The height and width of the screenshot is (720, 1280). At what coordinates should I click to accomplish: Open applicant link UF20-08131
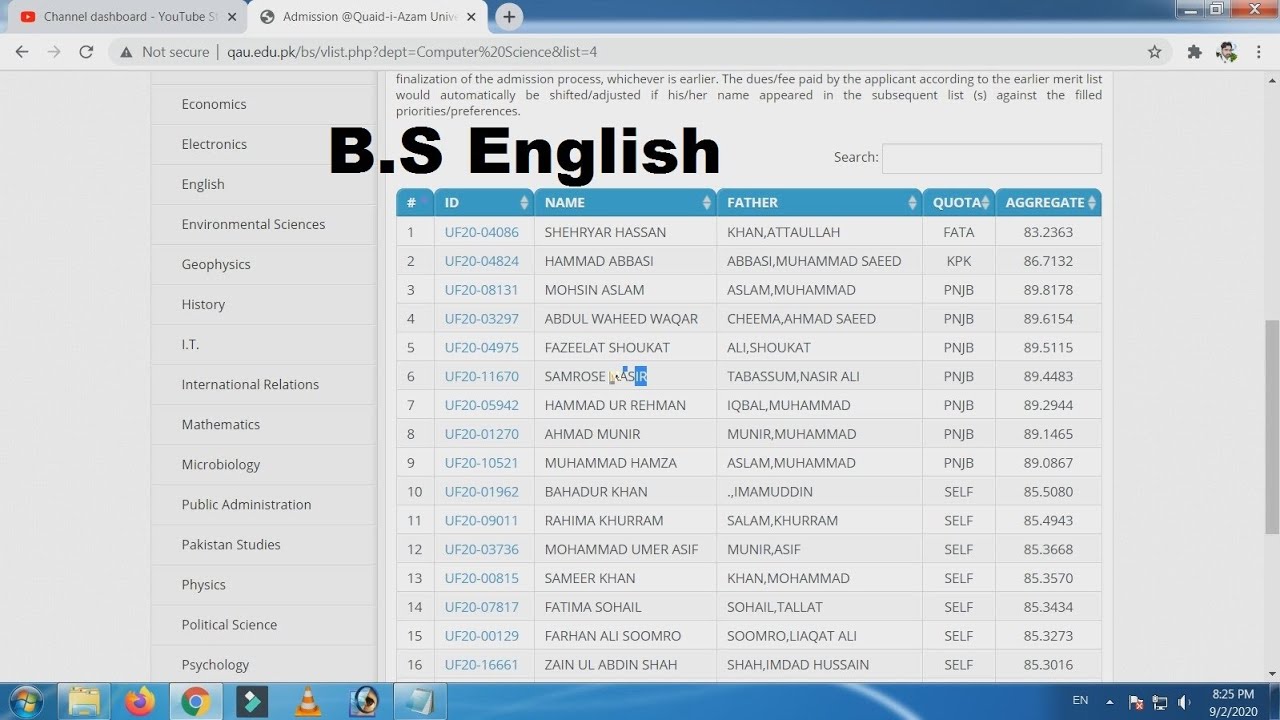tap(482, 290)
